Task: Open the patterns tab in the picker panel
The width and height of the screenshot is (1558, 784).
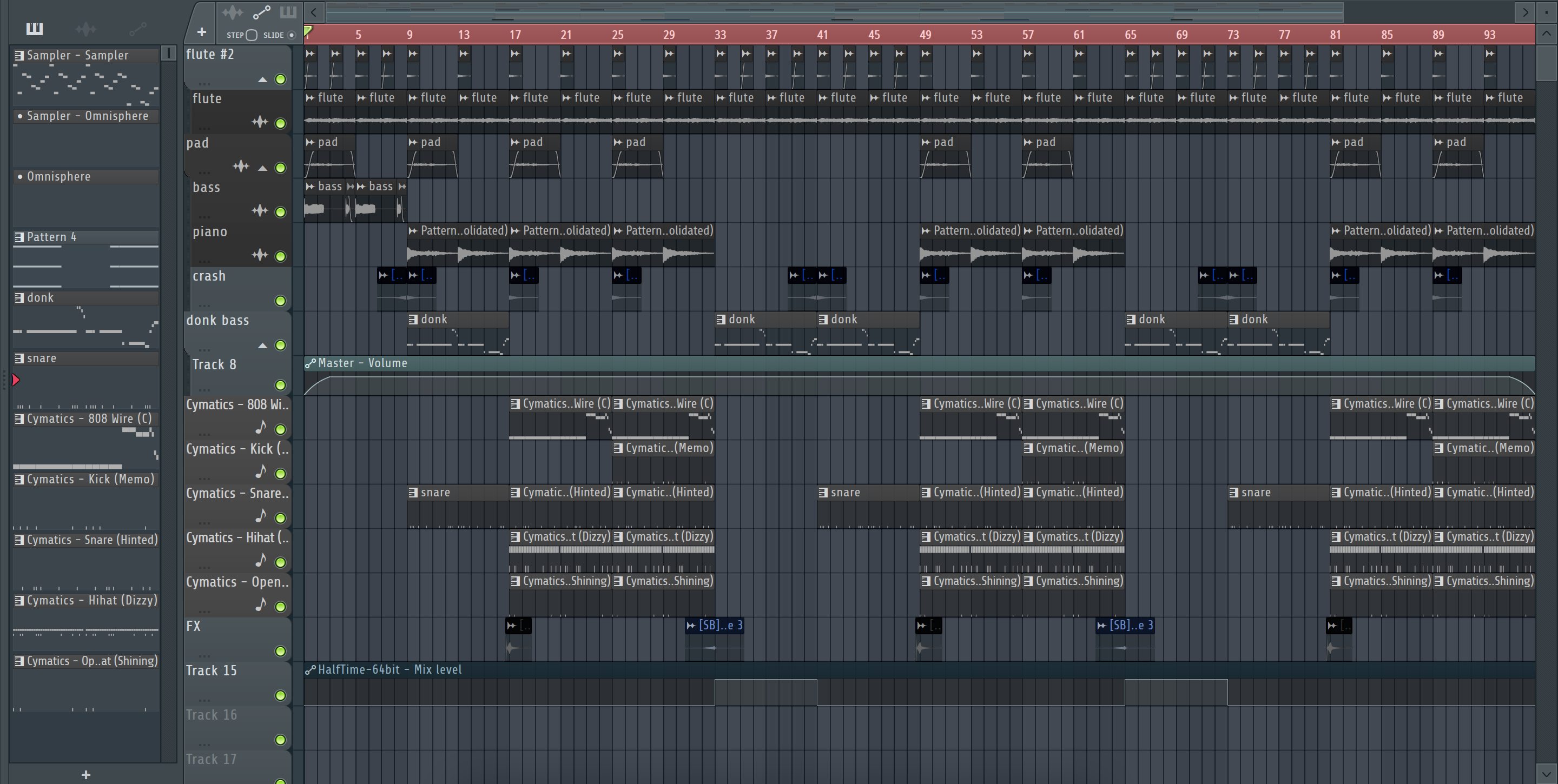Action: coord(35,29)
